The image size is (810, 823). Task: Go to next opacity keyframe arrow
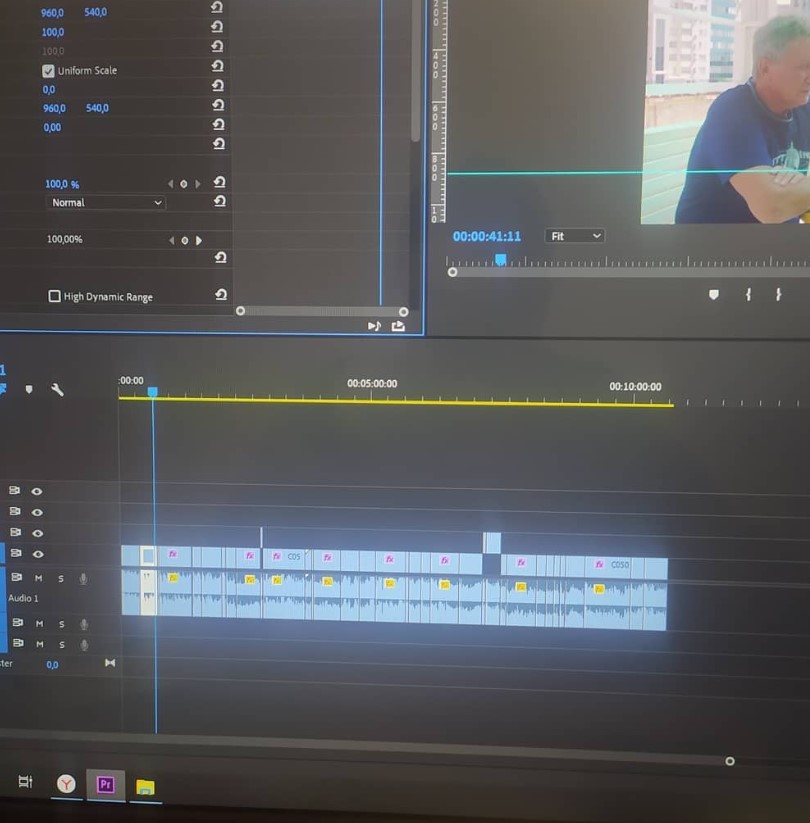click(x=197, y=184)
